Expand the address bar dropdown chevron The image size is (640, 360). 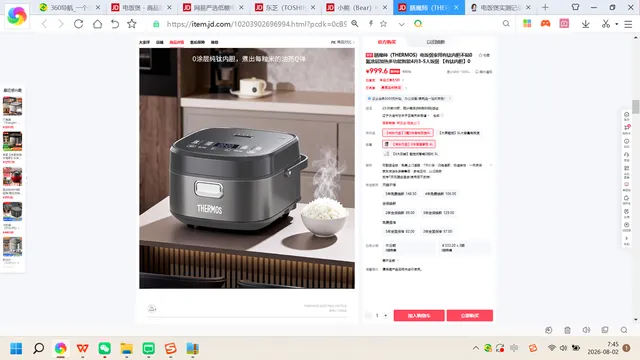tap(402, 24)
